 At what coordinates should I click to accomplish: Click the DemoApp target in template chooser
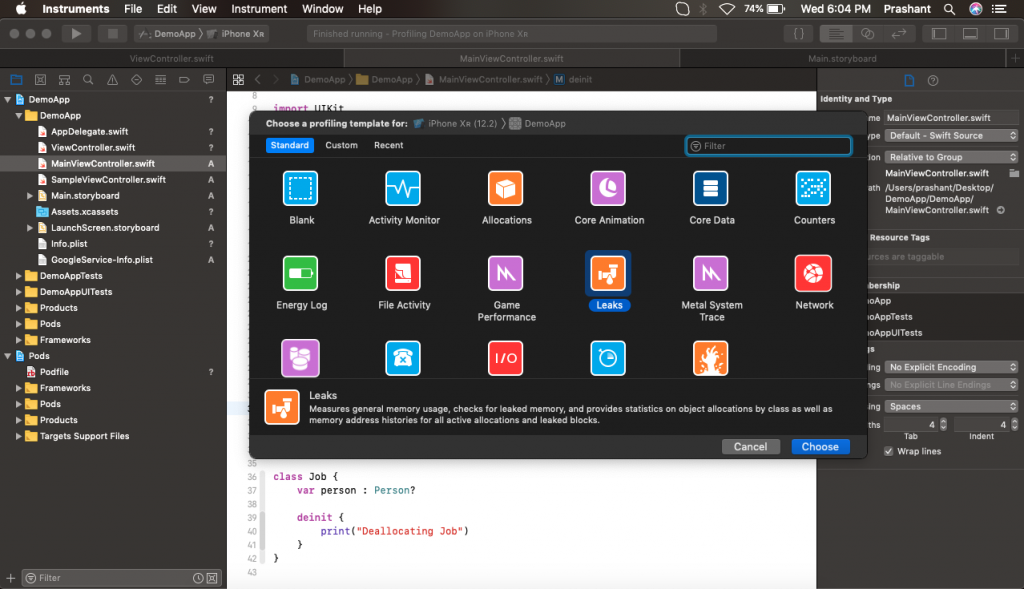pyautogui.click(x=537, y=123)
